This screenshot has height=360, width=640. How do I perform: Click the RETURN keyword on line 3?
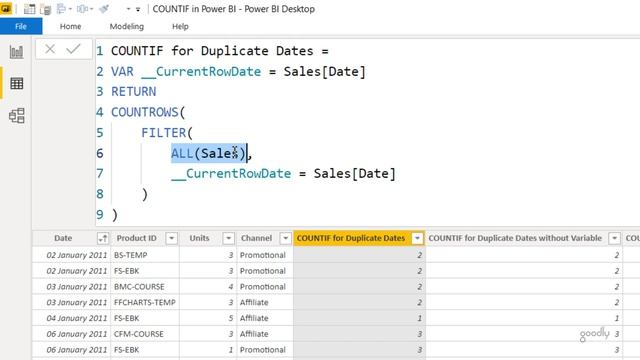[x=133, y=92]
